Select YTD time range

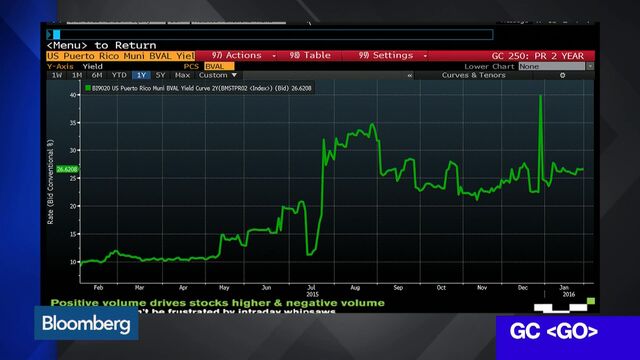click(119, 75)
